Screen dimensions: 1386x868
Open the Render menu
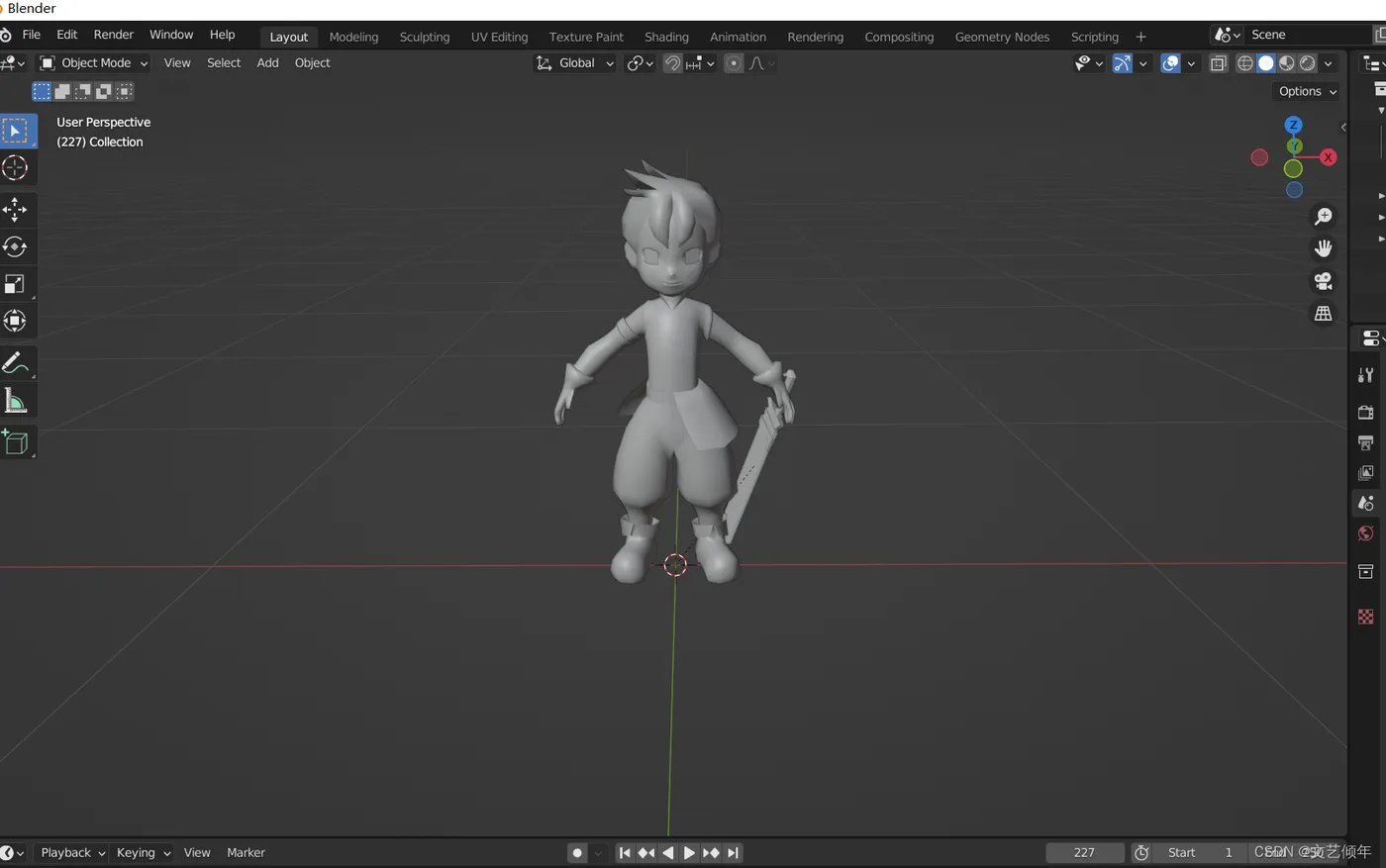coord(114,35)
